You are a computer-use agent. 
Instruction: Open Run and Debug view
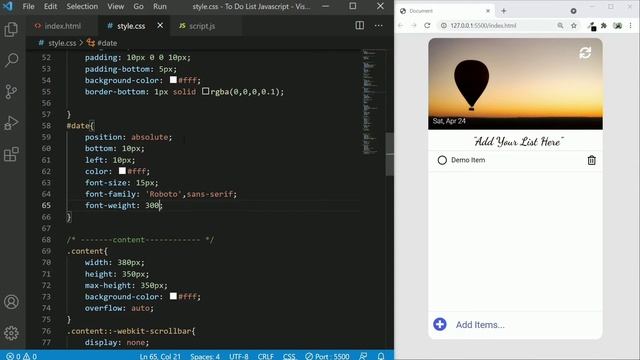coord(11,123)
